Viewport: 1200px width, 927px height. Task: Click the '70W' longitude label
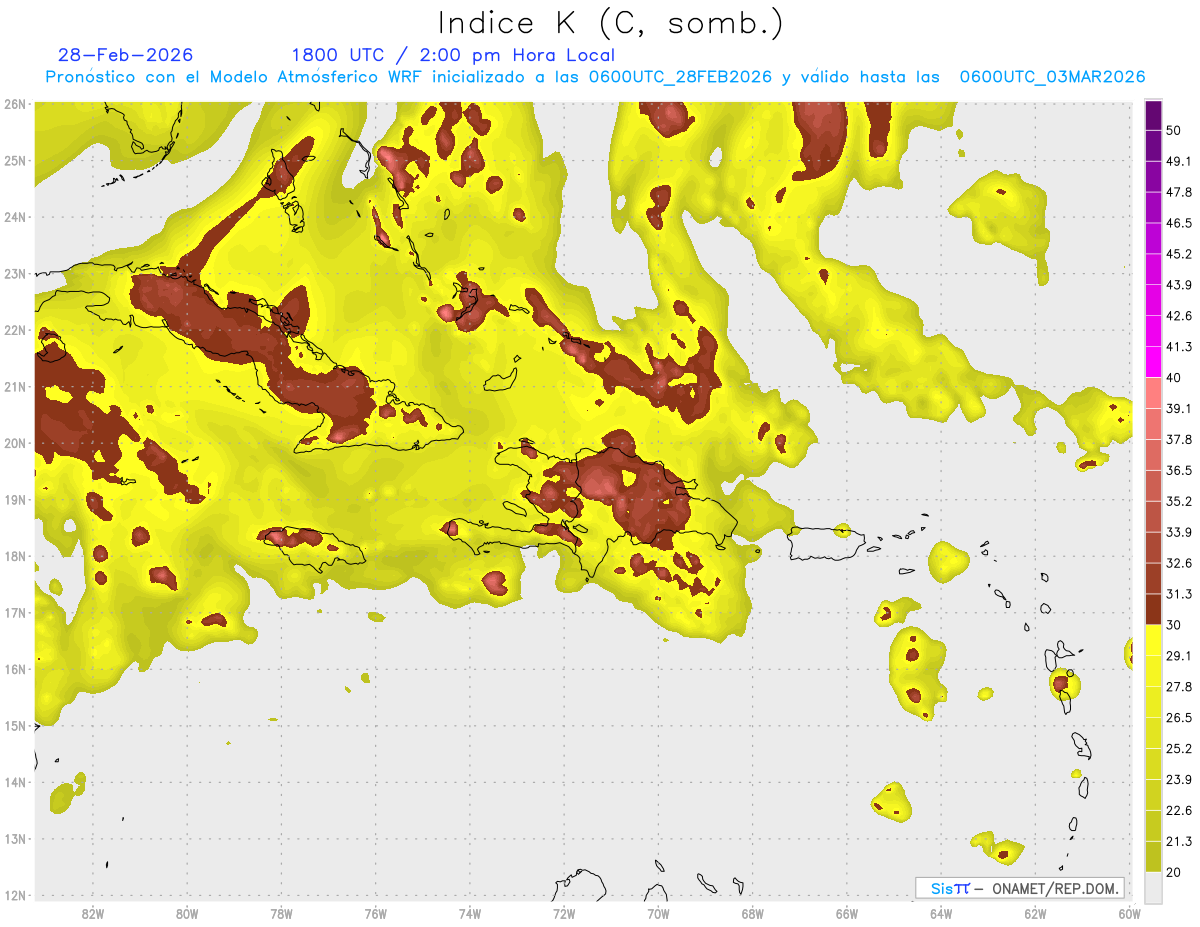pos(658,913)
